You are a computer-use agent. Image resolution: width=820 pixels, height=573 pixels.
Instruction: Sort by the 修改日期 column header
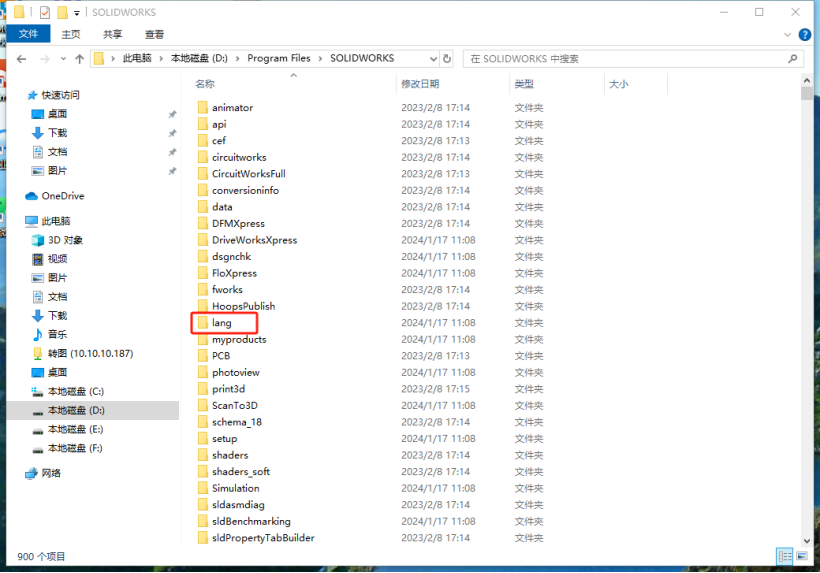420,84
